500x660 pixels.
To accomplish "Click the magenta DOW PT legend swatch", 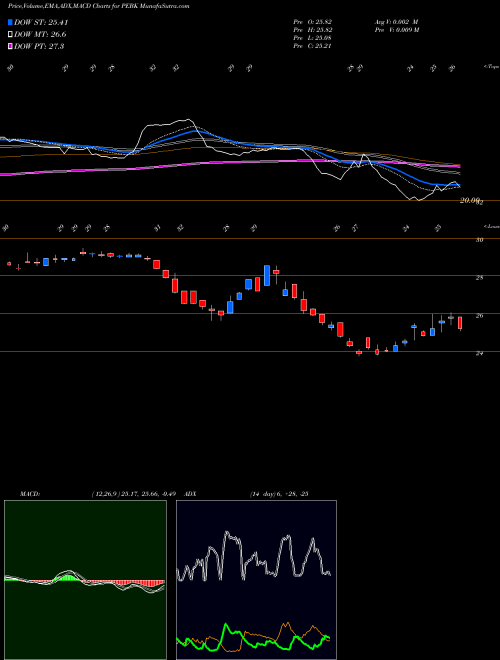I will pyautogui.click(x=10, y=46).
